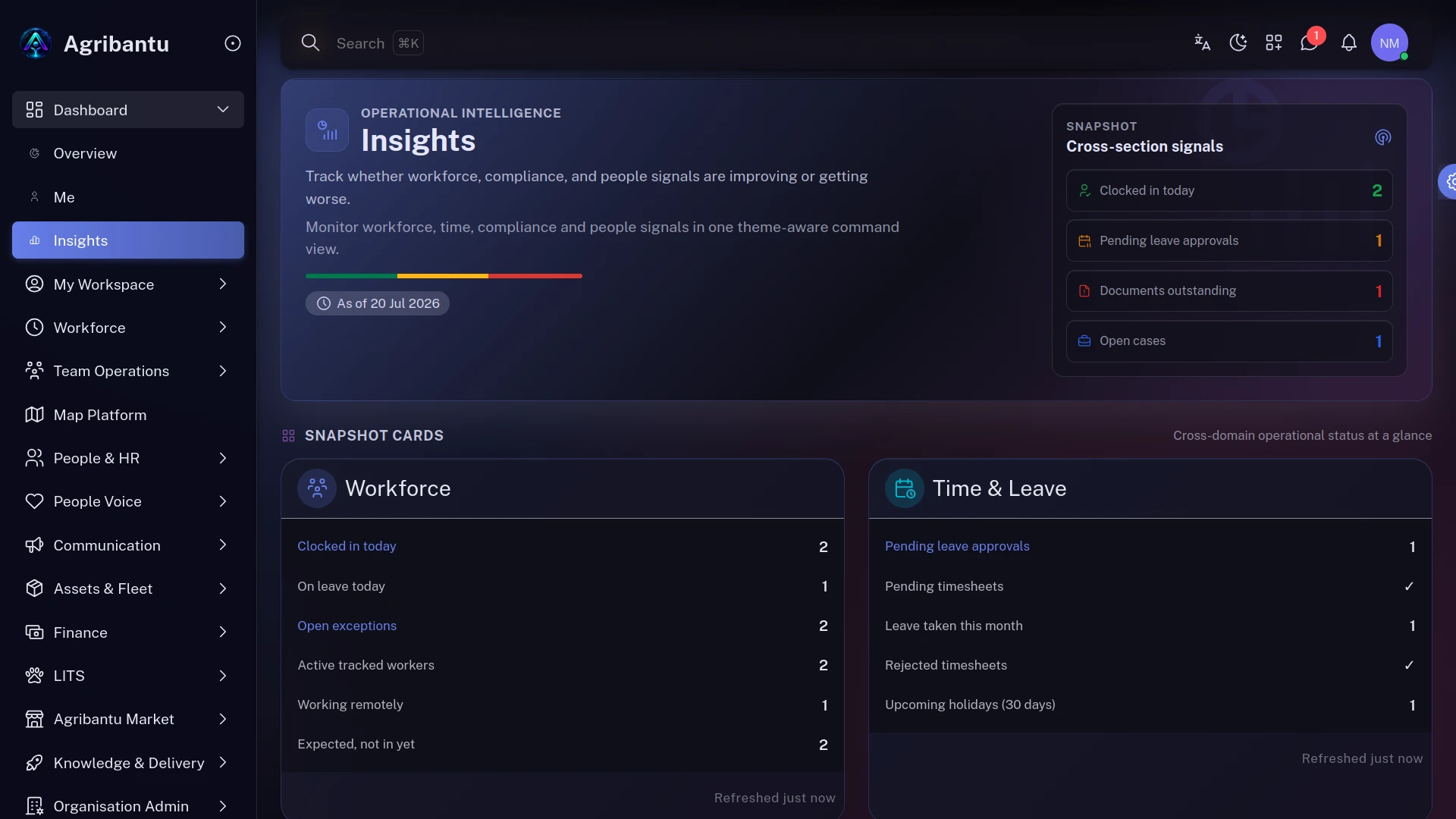Click the Organisation Admin building icon

34,806
